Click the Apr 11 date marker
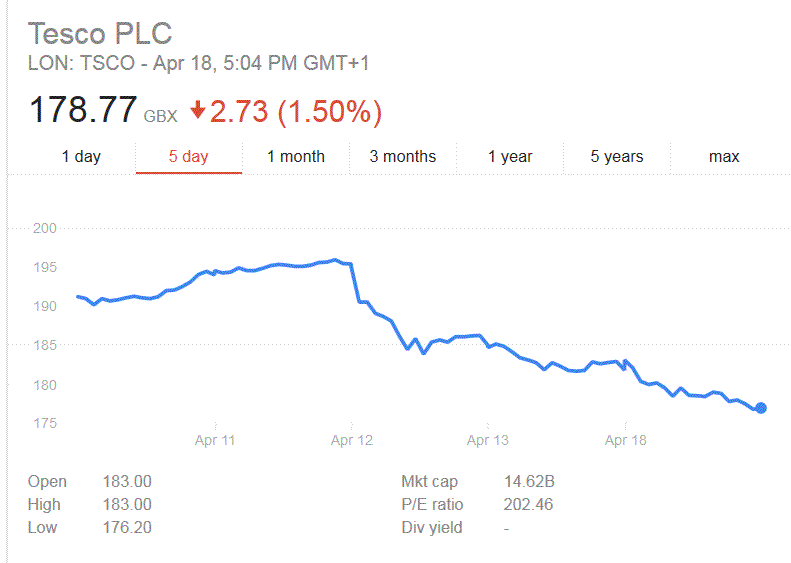Viewport: 791px width, 563px height. coord(215,440)
